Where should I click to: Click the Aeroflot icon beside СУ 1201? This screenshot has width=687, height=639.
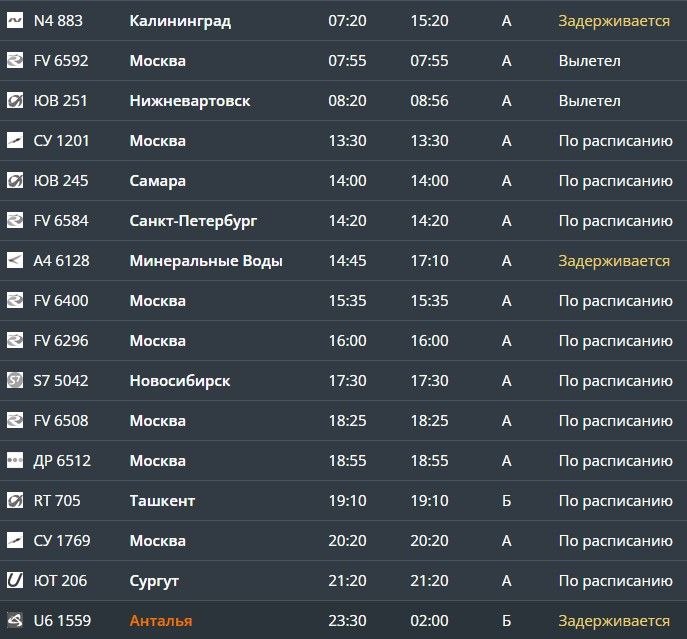14,141
